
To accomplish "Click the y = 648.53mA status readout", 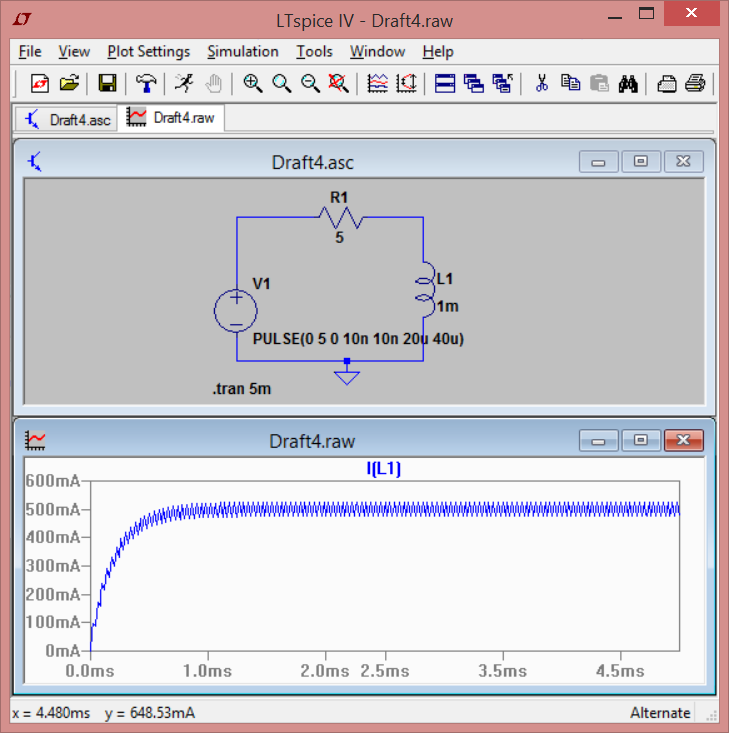I will tap(150, 713).
